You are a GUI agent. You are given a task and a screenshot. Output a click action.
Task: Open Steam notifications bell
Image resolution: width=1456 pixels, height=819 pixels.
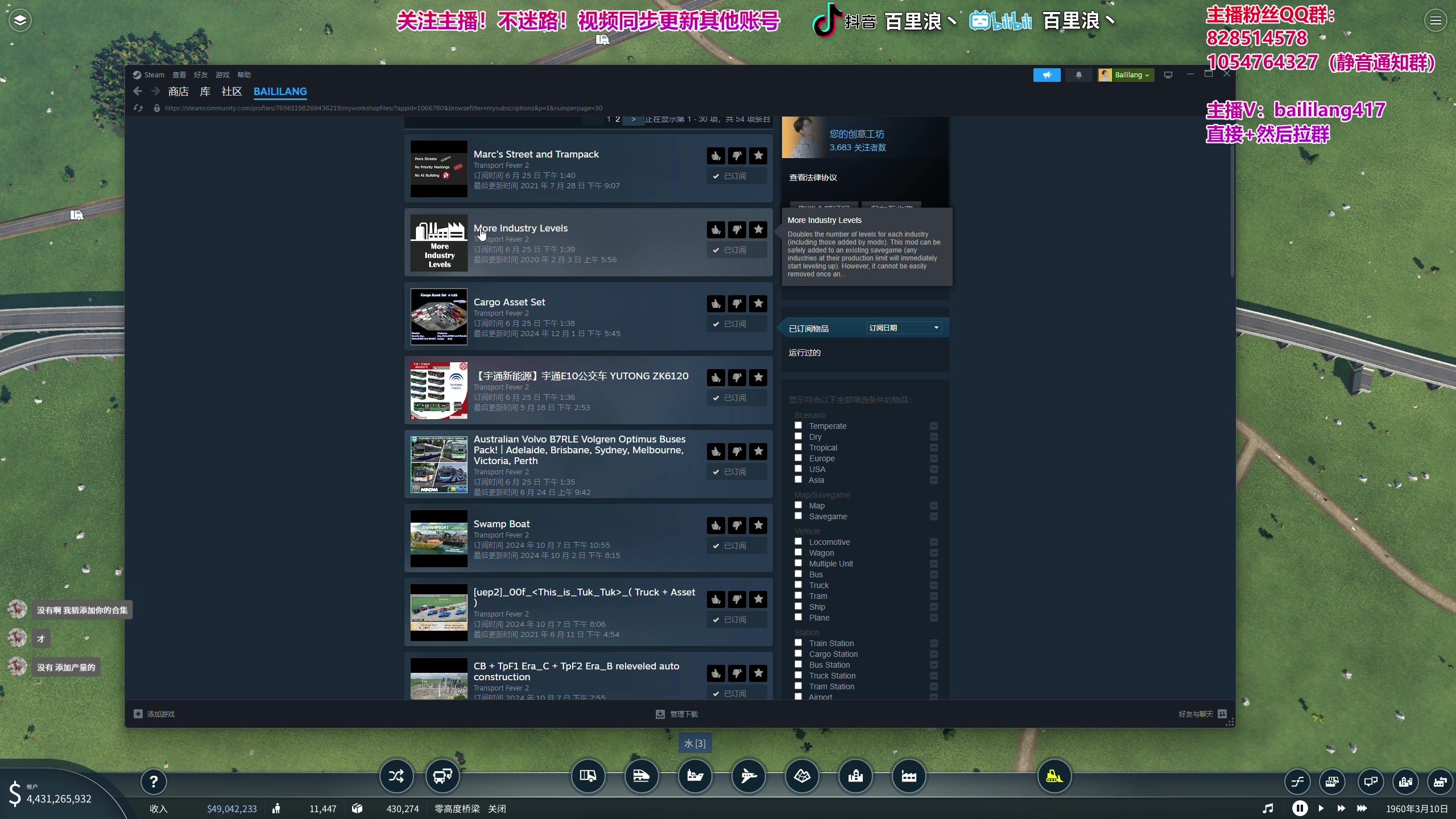1078,75
